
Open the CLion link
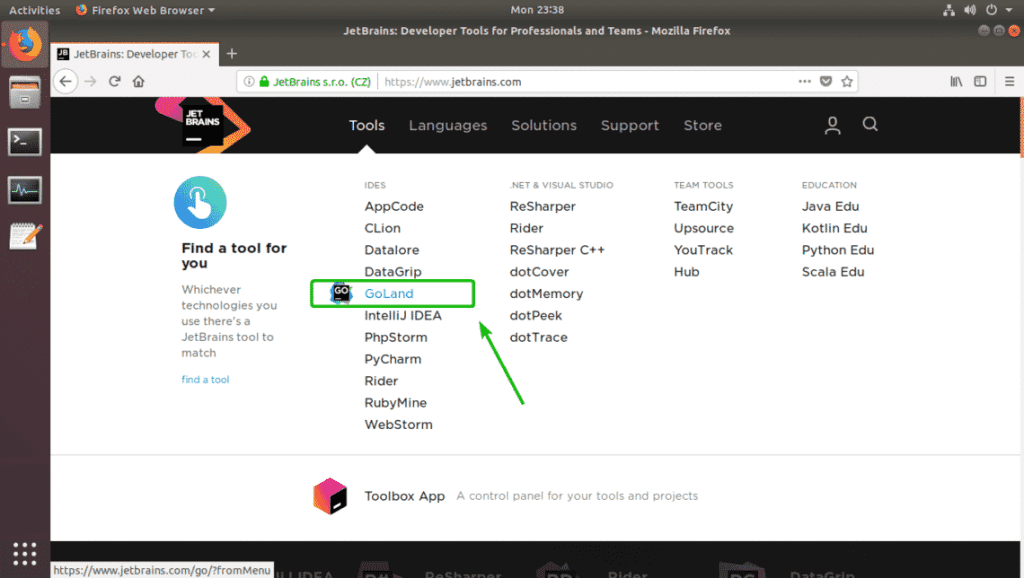[382, 228]
